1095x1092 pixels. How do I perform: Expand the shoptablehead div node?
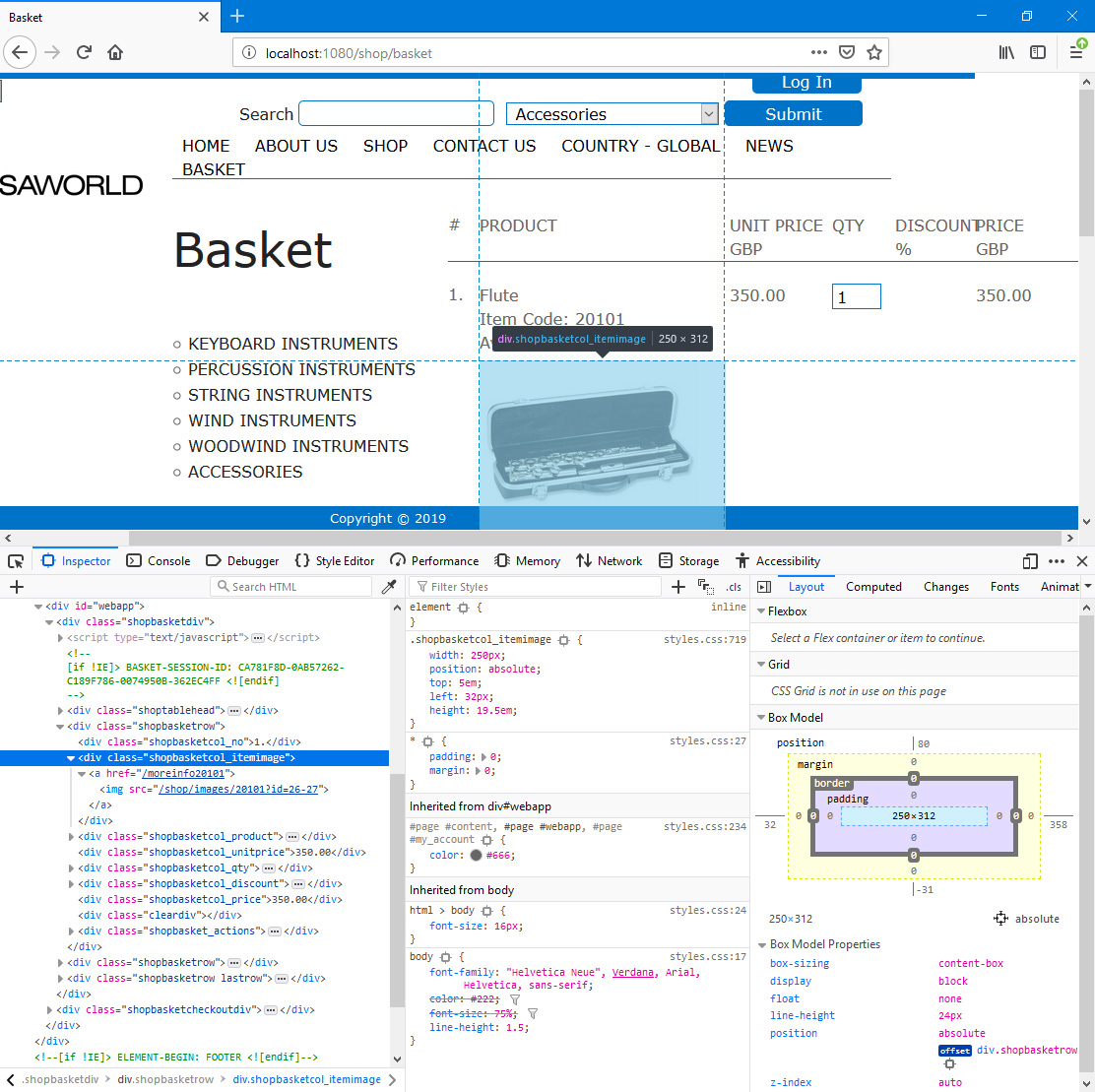click(x=60, y=711)
